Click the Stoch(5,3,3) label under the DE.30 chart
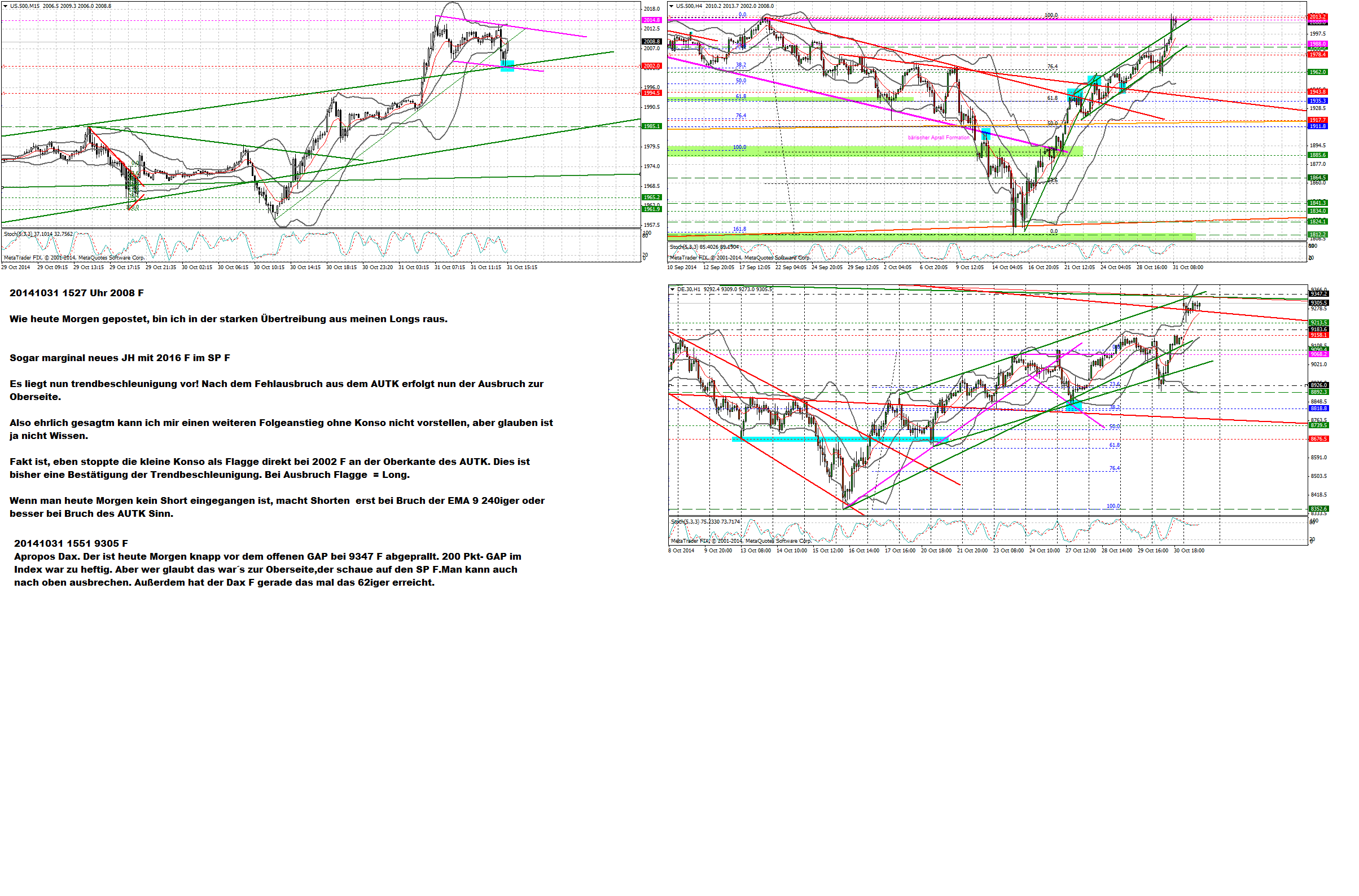This screenshot has width=1359, height=896. point(685,522)
